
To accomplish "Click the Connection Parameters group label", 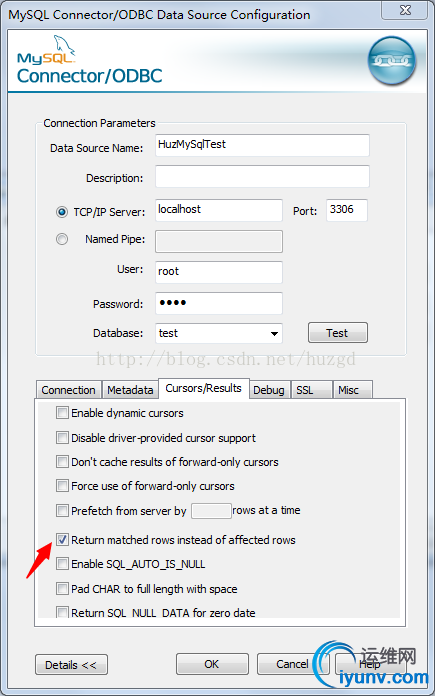I will (99, 123).
